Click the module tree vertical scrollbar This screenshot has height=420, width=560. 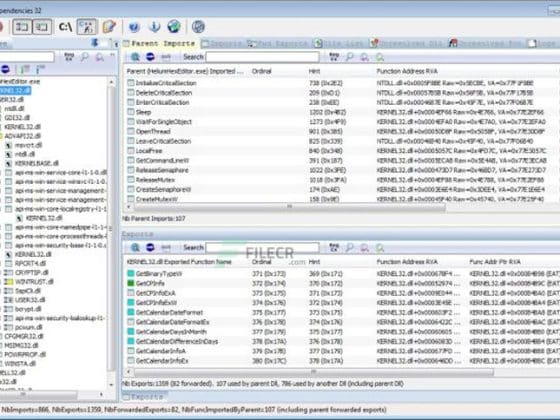point(111,229)
